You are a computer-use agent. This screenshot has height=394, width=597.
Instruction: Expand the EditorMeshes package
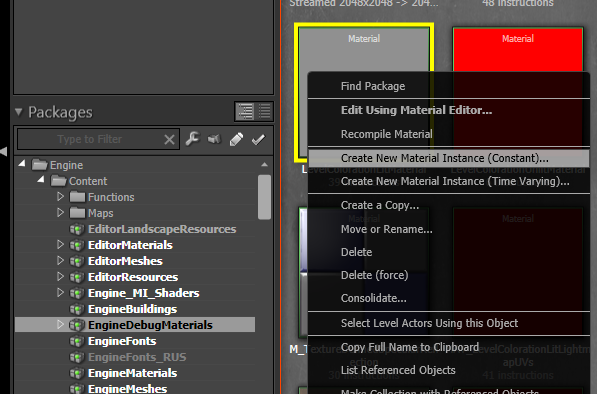point(60,260)
